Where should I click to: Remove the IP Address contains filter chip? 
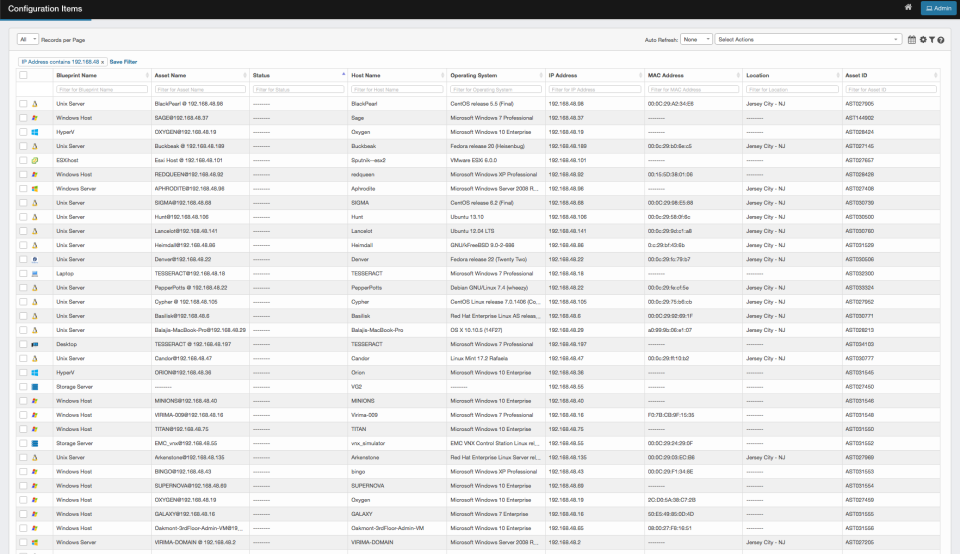102,62
